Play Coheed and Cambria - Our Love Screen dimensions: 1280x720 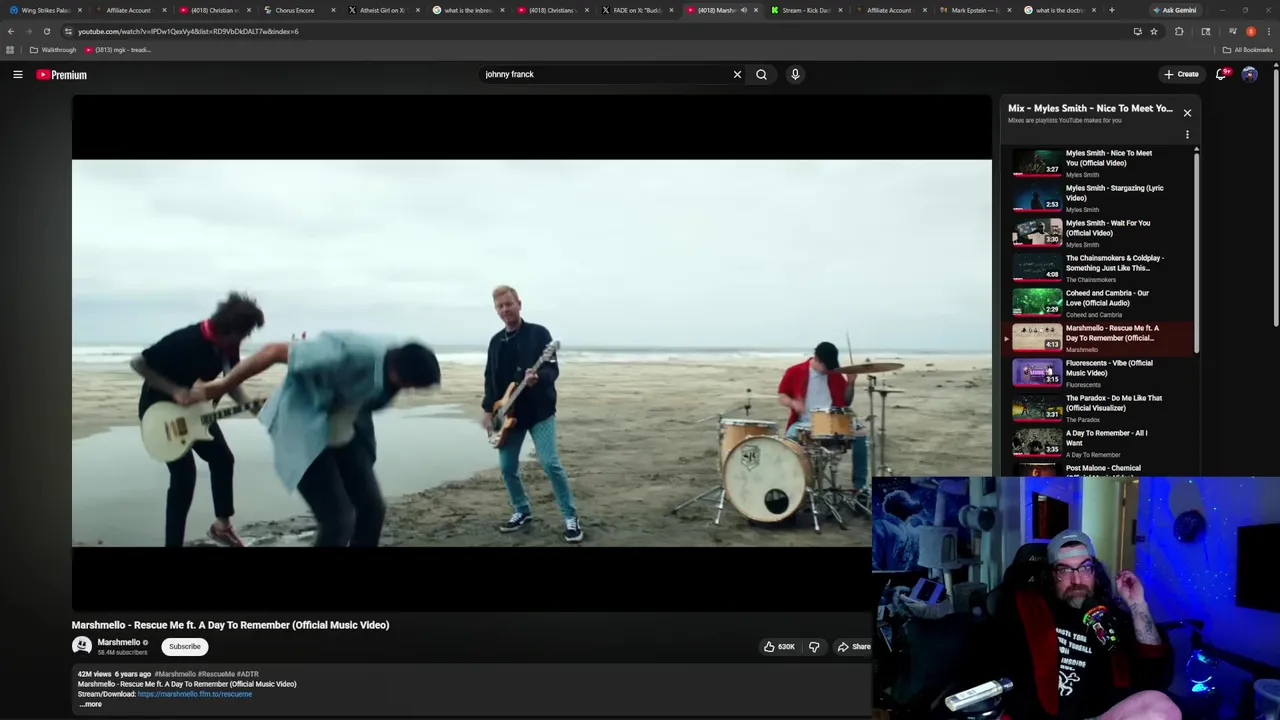[x=1100, y=303]
